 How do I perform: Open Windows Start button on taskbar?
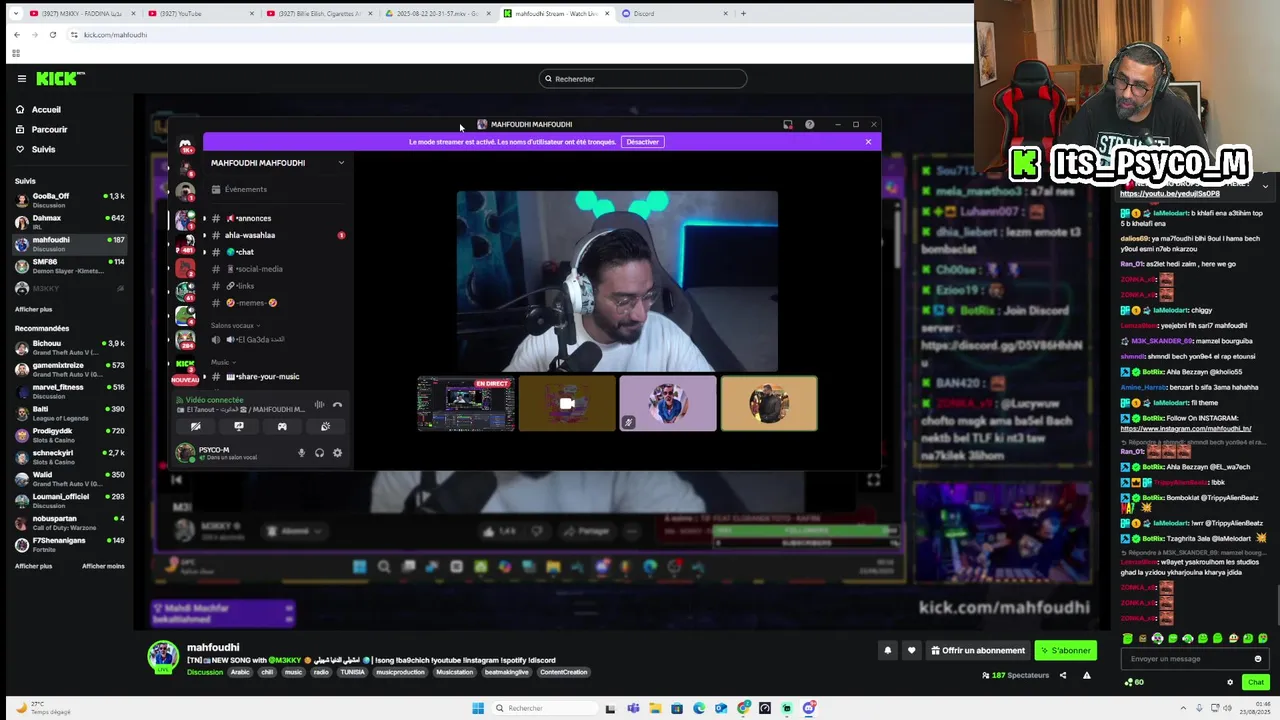pyautogui.click(x=478, y=708)
